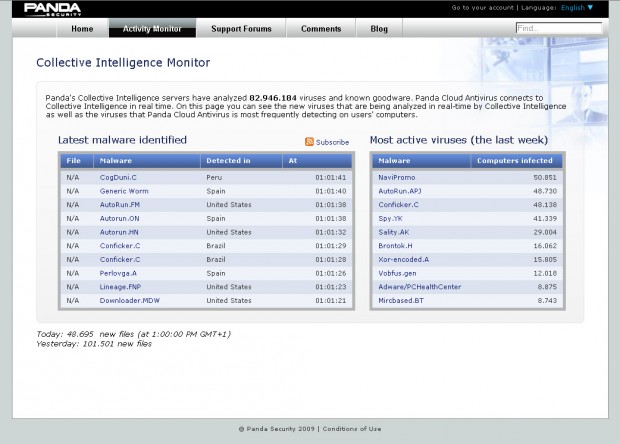
Task: Click the Computers infected column header
Action: 515,161
